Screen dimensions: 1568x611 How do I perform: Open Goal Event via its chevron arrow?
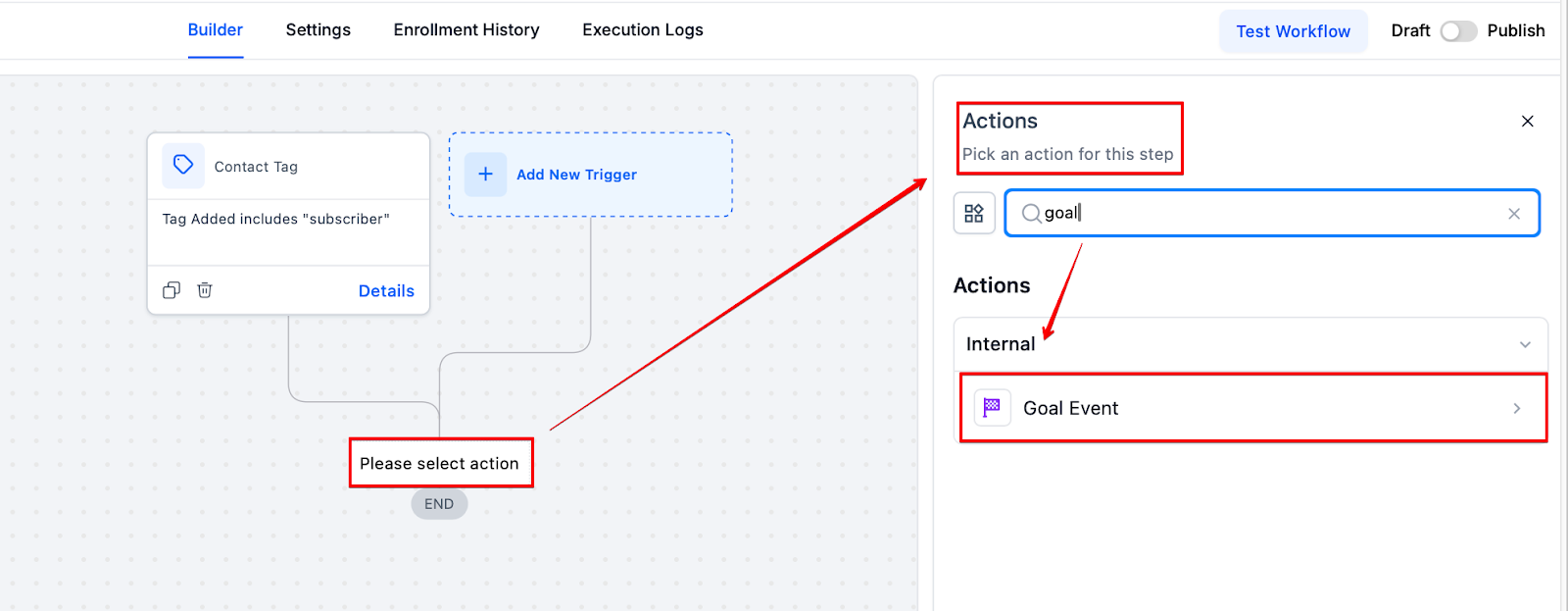coord(1517,408)
